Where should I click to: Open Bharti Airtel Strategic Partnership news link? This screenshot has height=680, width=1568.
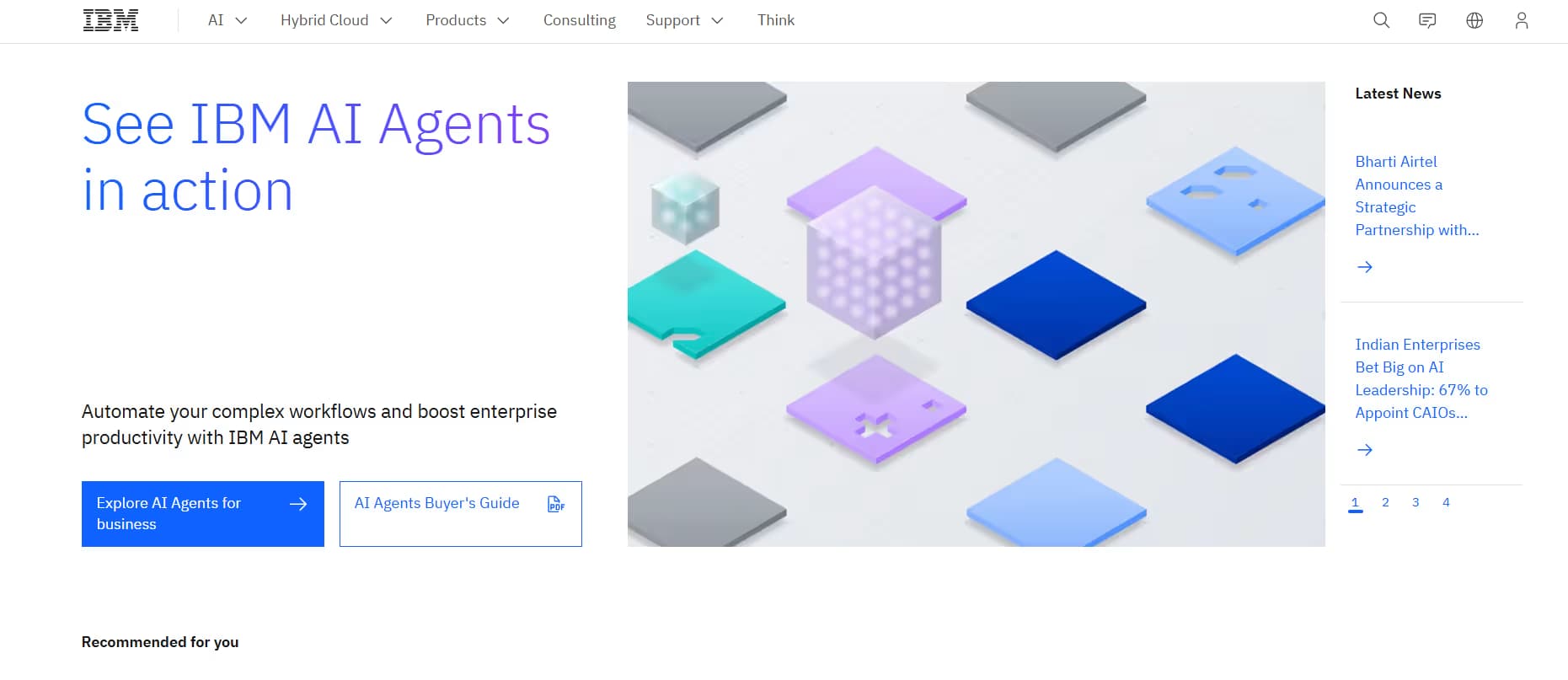coord(1417,195)
